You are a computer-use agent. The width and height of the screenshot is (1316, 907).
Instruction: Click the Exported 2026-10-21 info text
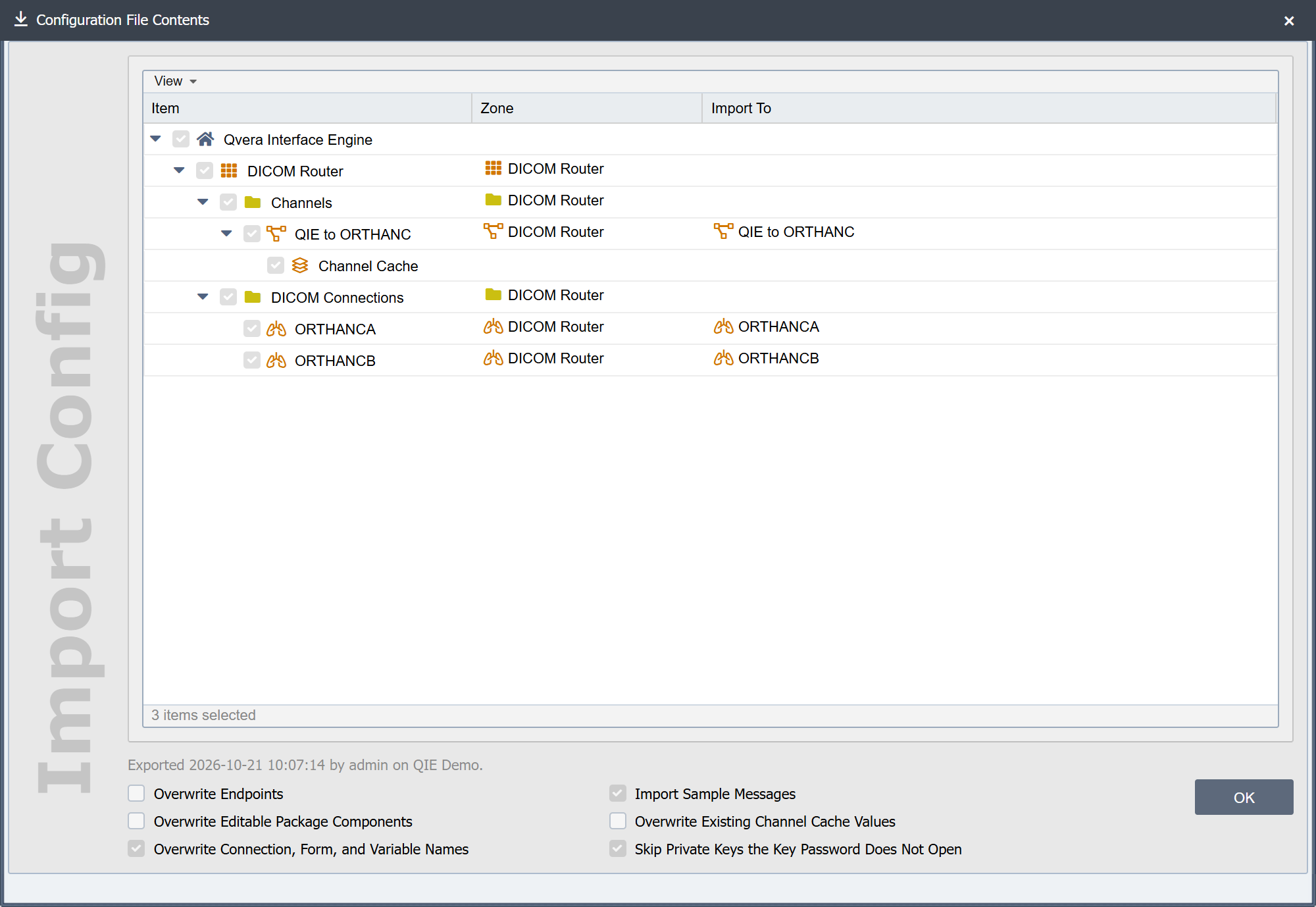(x=305, y=765)
